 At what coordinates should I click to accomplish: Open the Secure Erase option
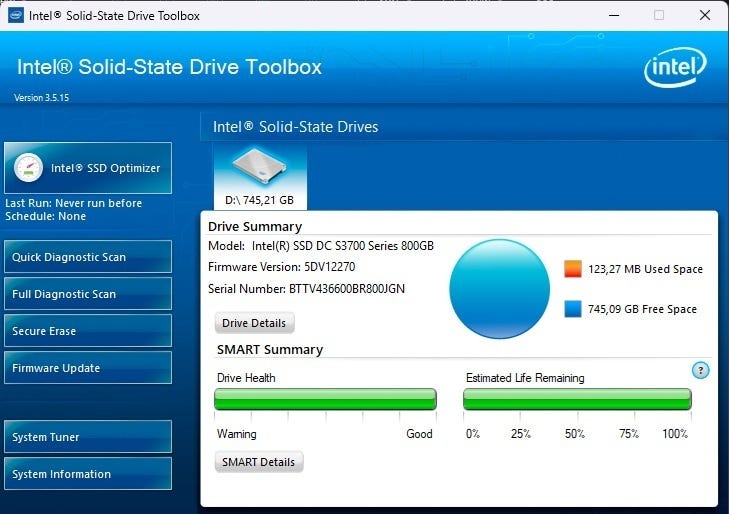[88, 330]
